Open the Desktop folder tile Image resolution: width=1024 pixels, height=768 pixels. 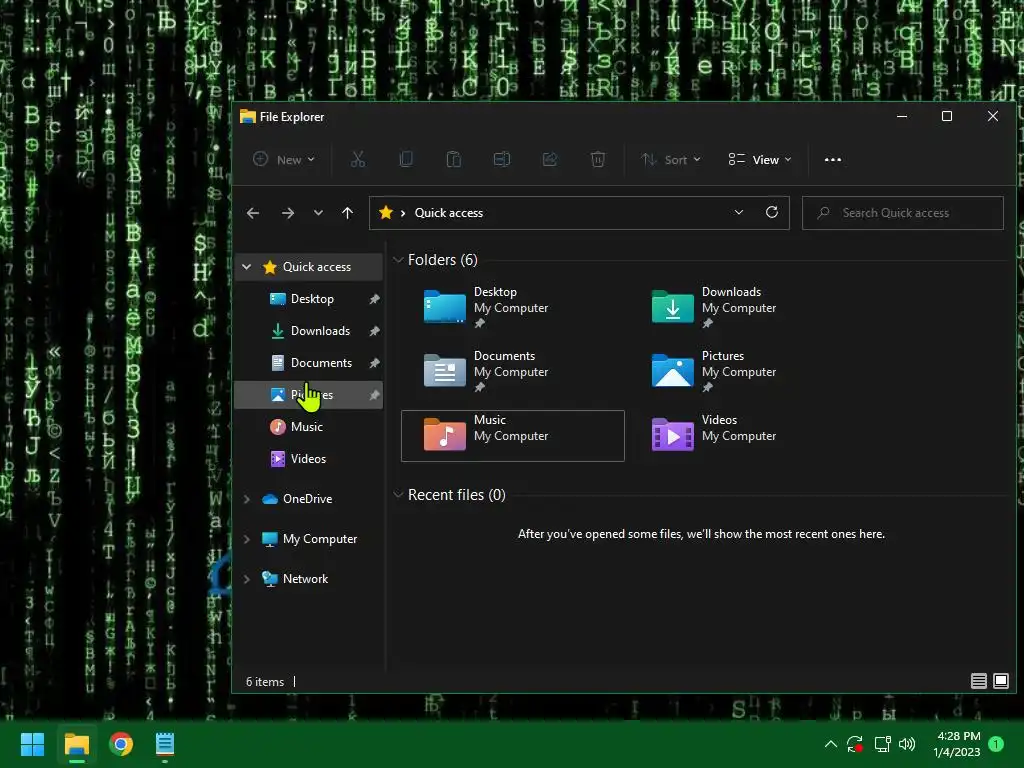coord(513,307)
